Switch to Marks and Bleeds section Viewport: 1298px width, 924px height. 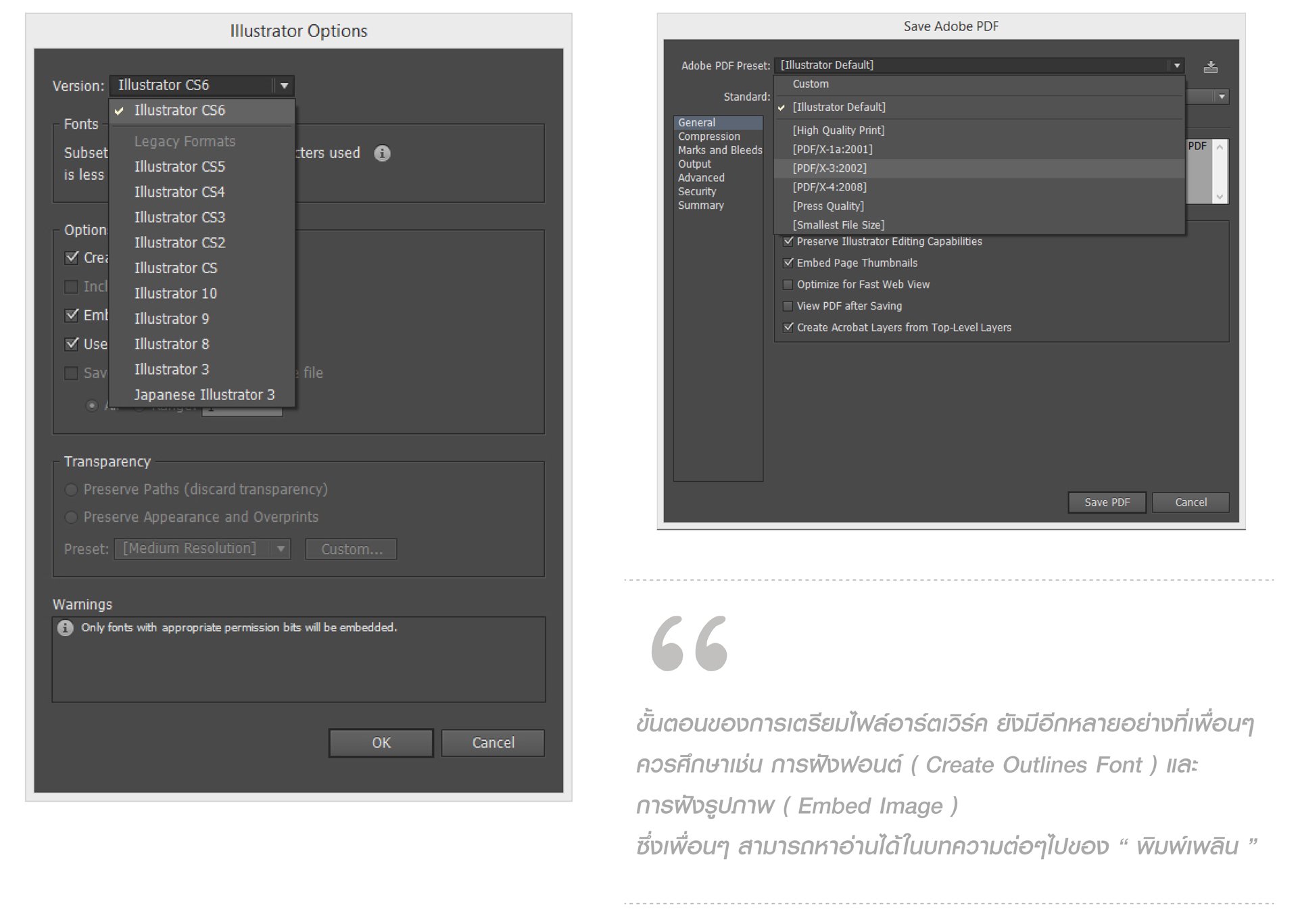tap(719, 150)
